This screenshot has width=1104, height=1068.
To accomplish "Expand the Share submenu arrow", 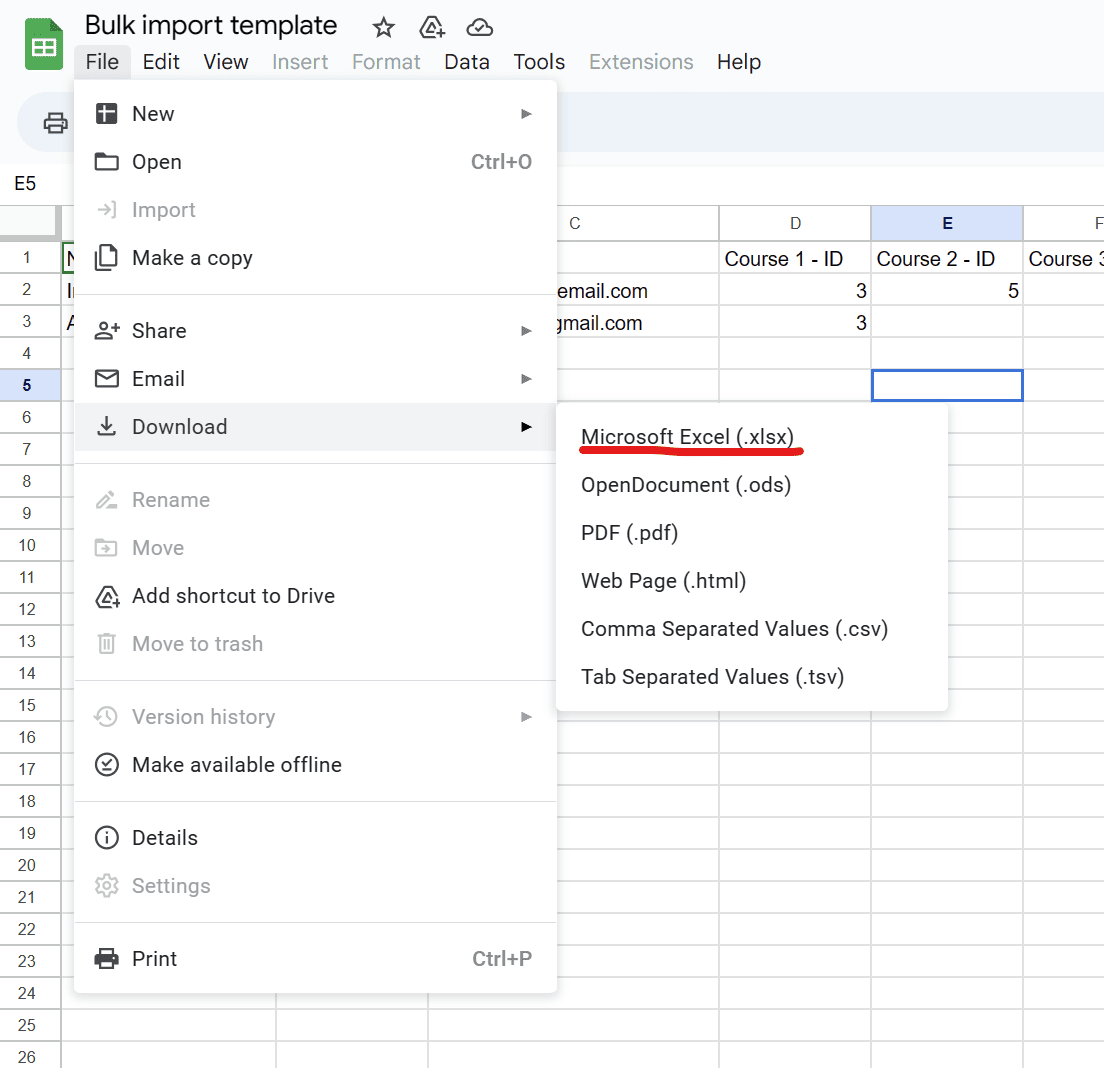I will coord(526,330).
